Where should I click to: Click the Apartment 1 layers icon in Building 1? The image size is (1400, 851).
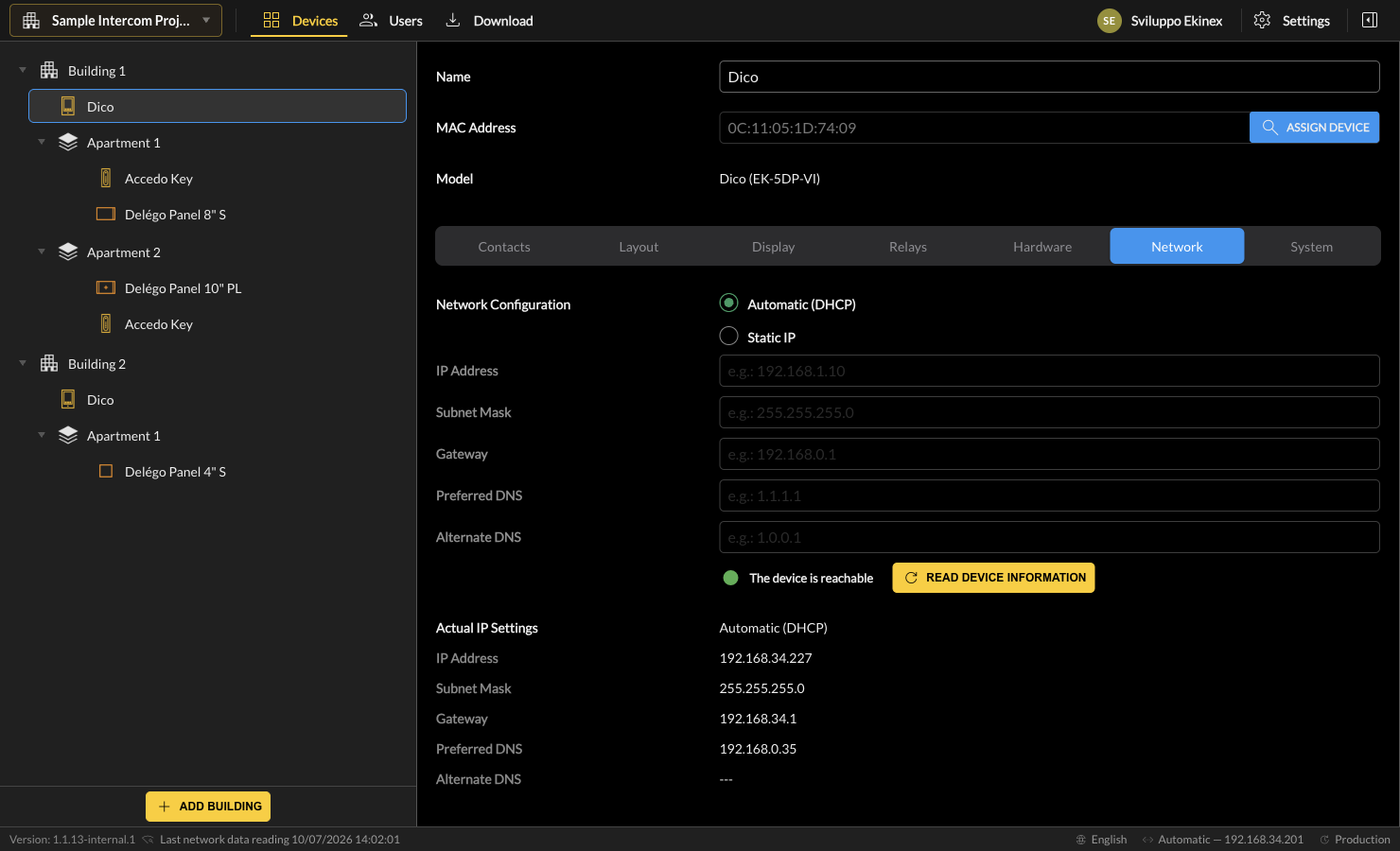coord(68,142)
